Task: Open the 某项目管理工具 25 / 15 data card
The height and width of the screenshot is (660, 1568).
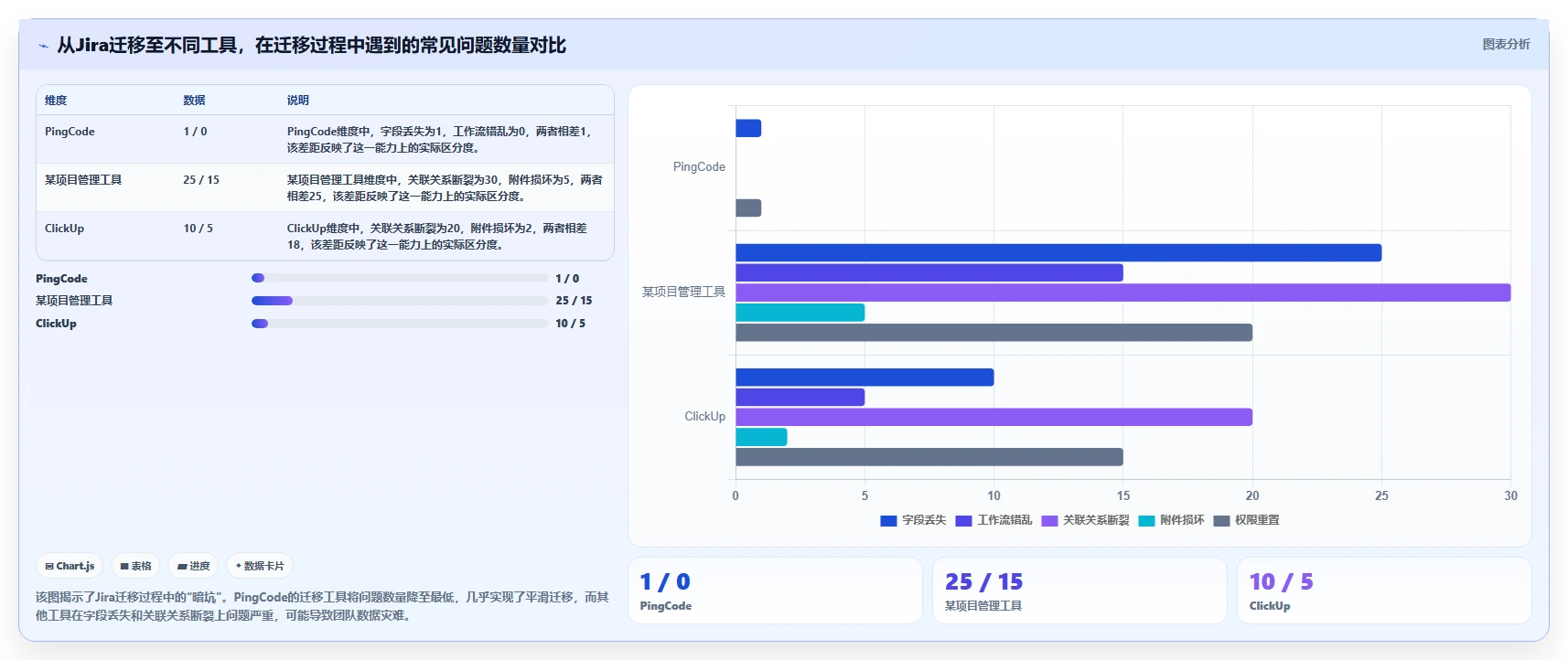Action: point(1079,591)
